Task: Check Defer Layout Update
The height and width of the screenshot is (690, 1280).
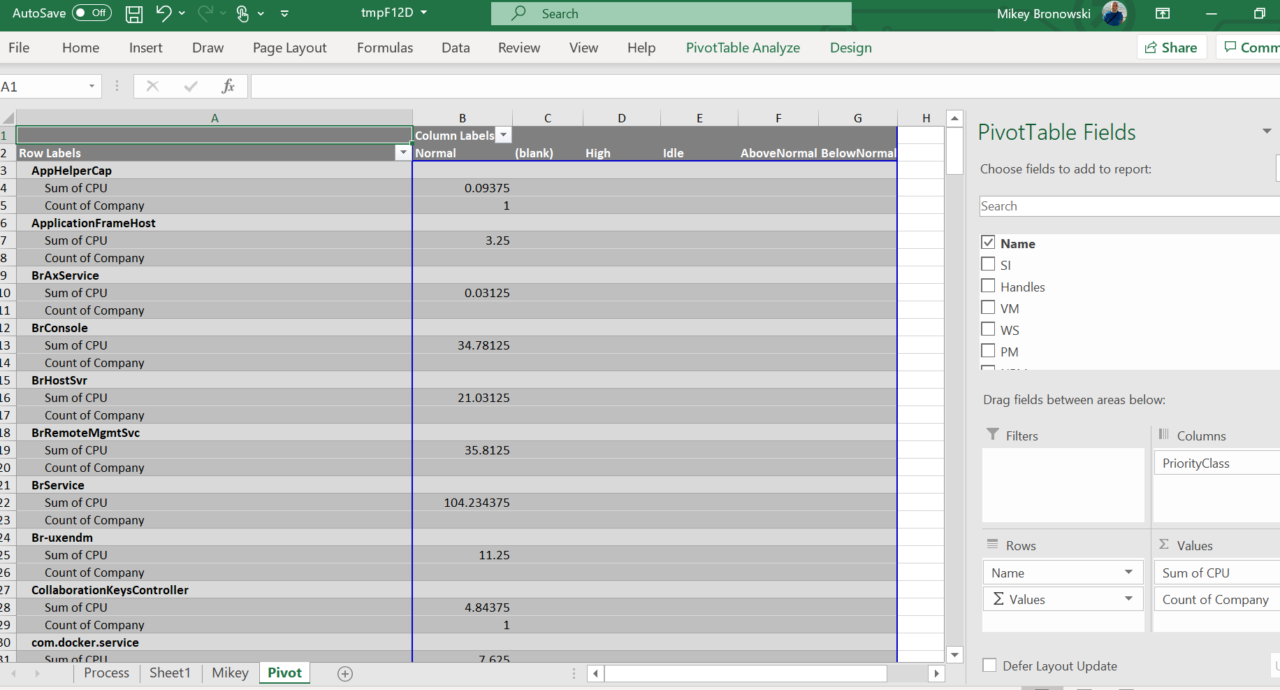Action: 989,665
